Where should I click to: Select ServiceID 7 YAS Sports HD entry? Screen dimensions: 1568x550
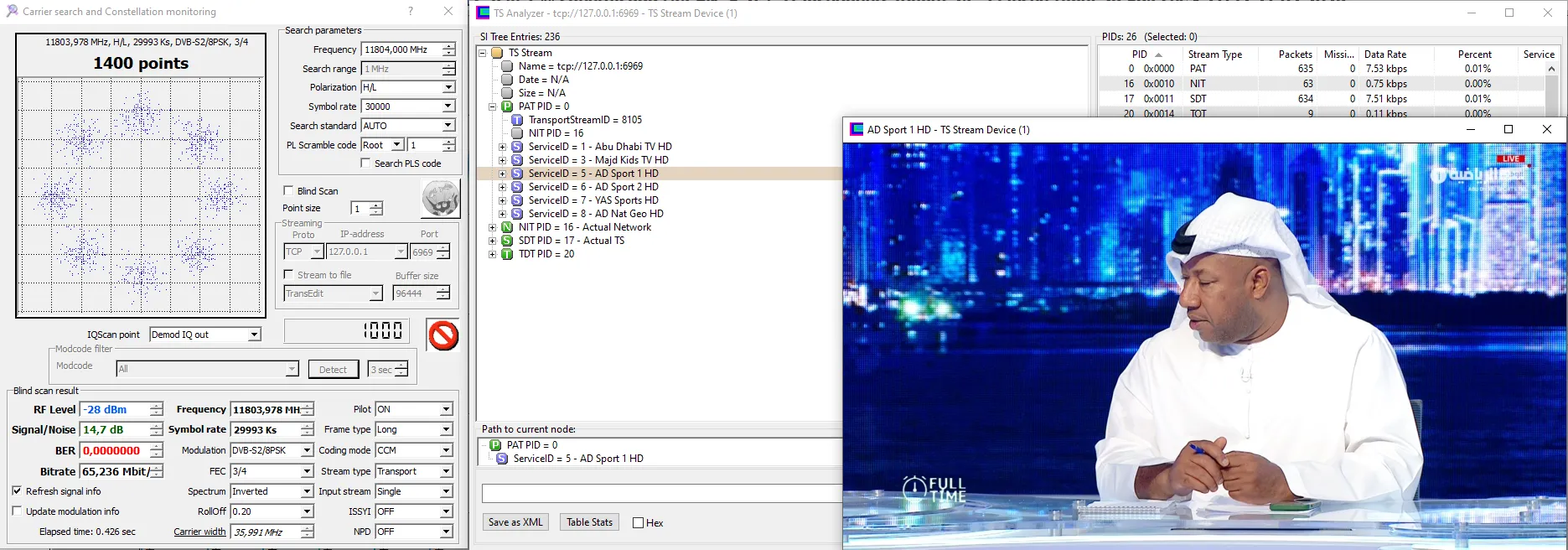point(593,200)
